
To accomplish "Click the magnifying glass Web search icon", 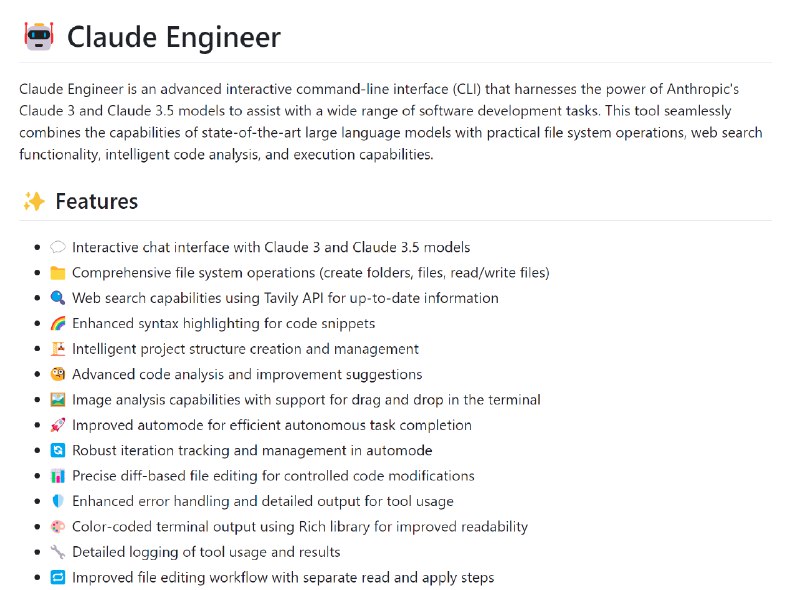I will click(x=58, y=298).
